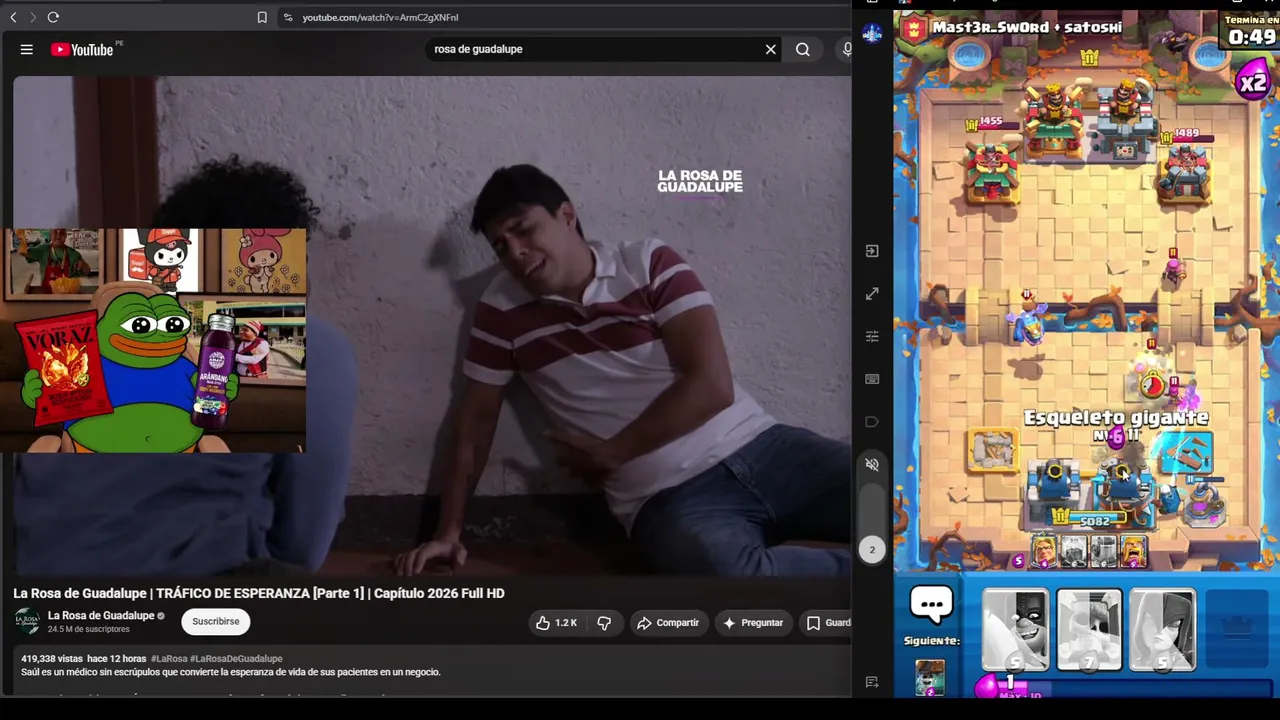Select the Giant Skeleton card costing 7
This screenshot has height=720, width=1280.
(x=1089, y=629)
